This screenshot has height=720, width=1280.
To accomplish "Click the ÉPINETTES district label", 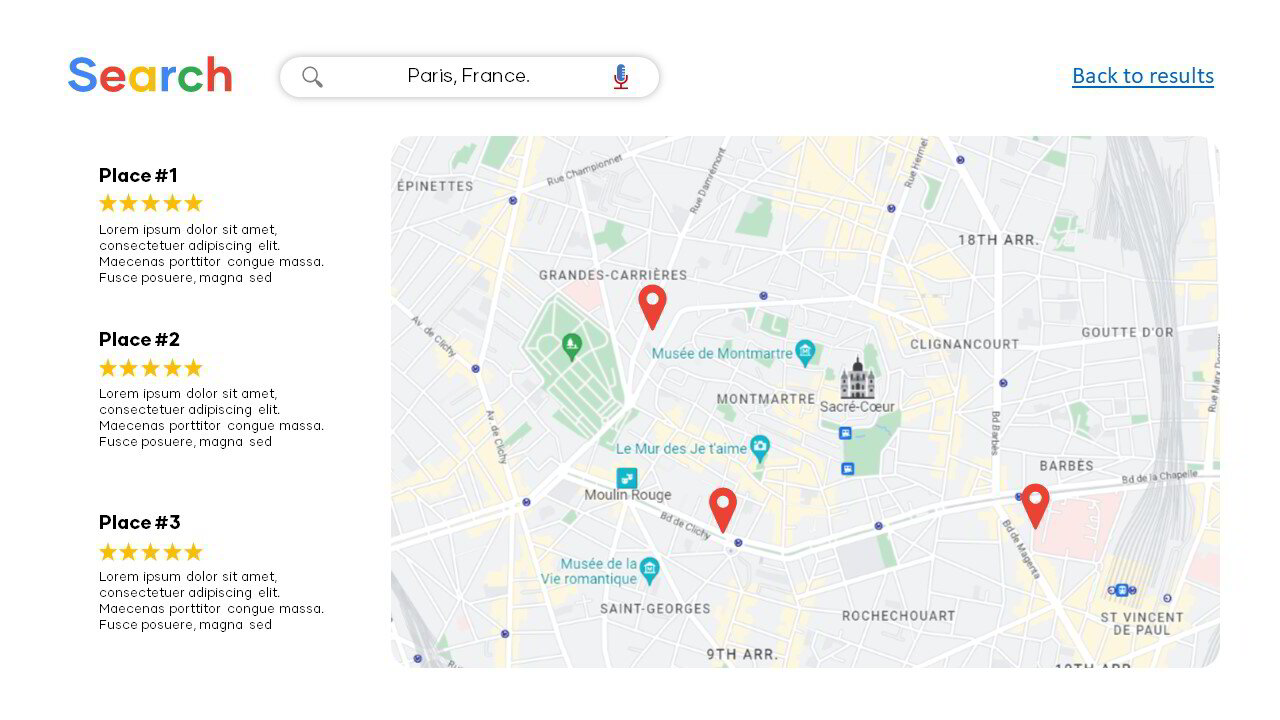I will click(x=435, y=186).
